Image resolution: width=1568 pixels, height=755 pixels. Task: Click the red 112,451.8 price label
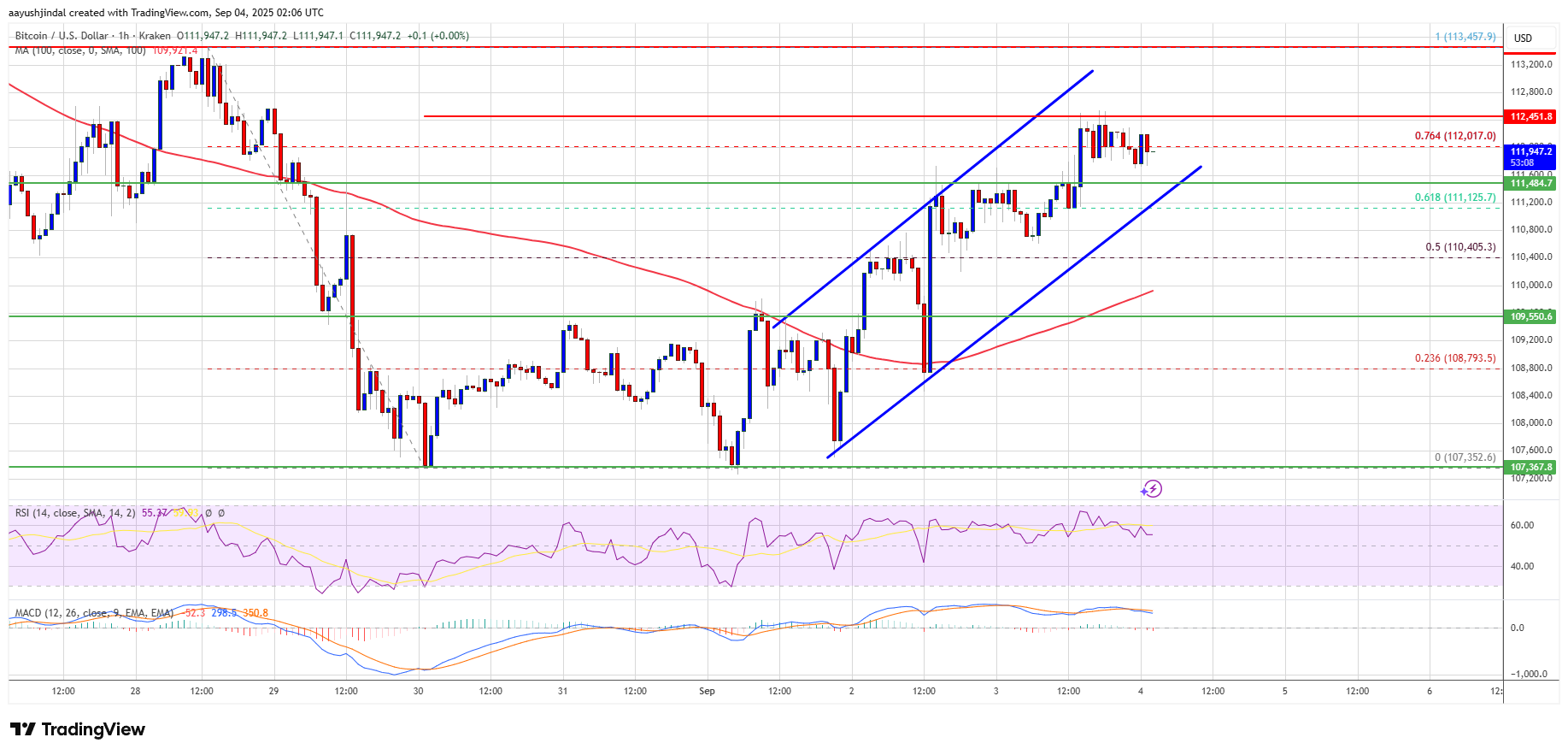(1531, 116)
